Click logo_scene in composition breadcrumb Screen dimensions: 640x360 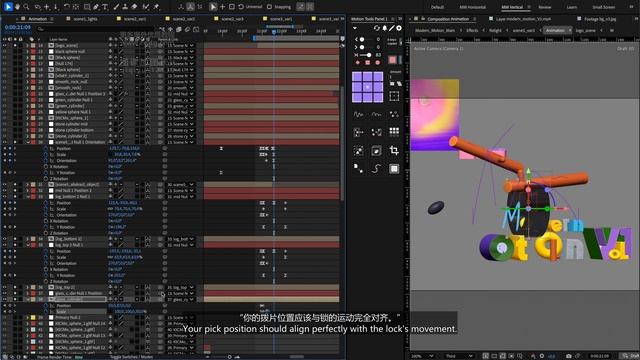[x=585, y=30]
